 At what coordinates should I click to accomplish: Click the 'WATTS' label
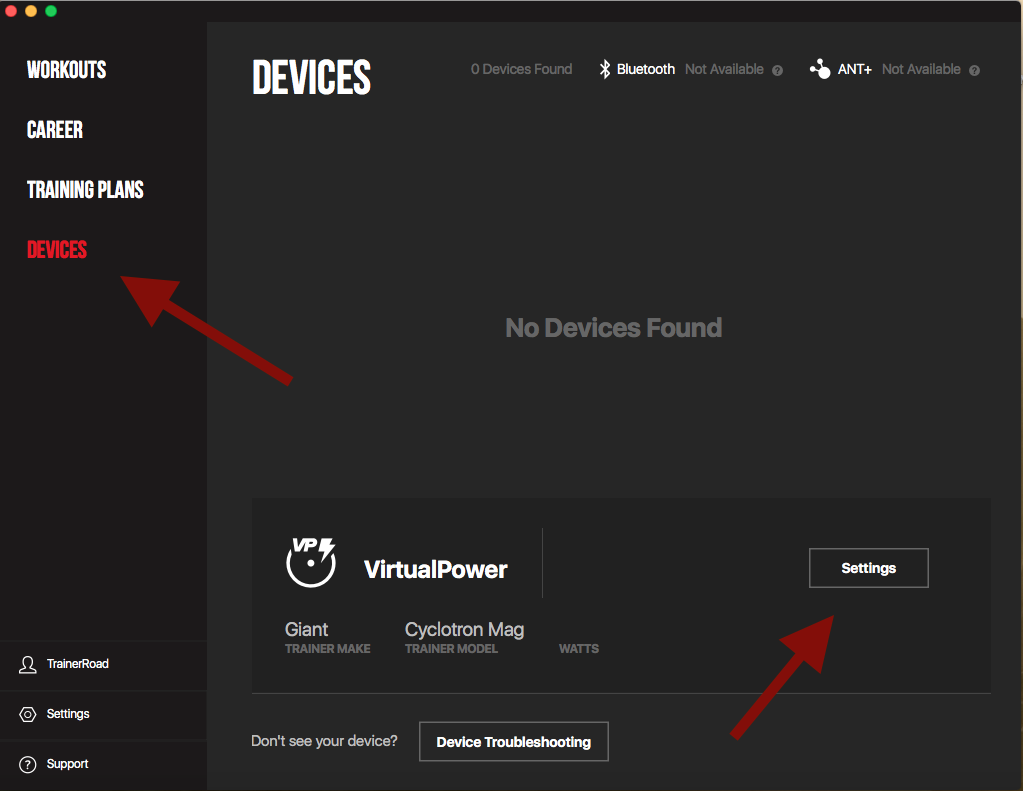[x=579, y=649]
